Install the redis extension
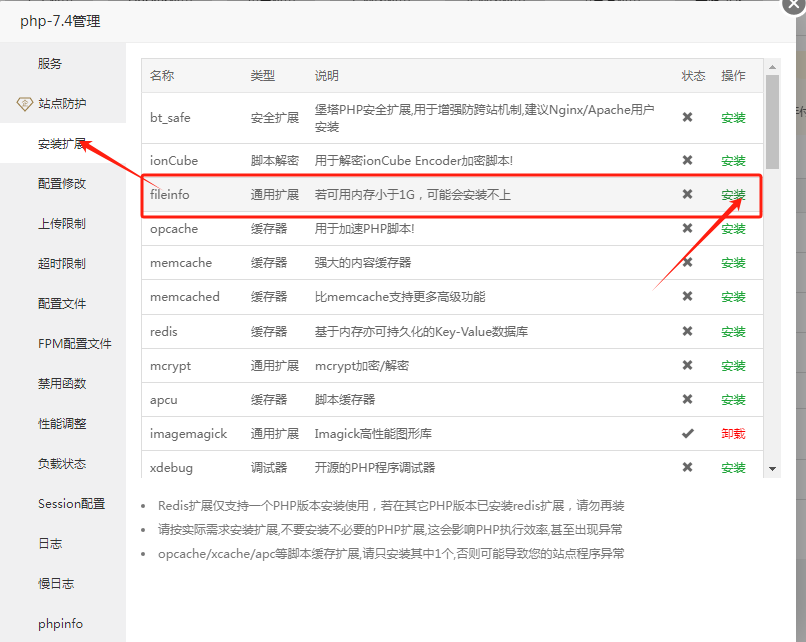Image resolution: width=806 pixels, height=642 pixels. 733,332
